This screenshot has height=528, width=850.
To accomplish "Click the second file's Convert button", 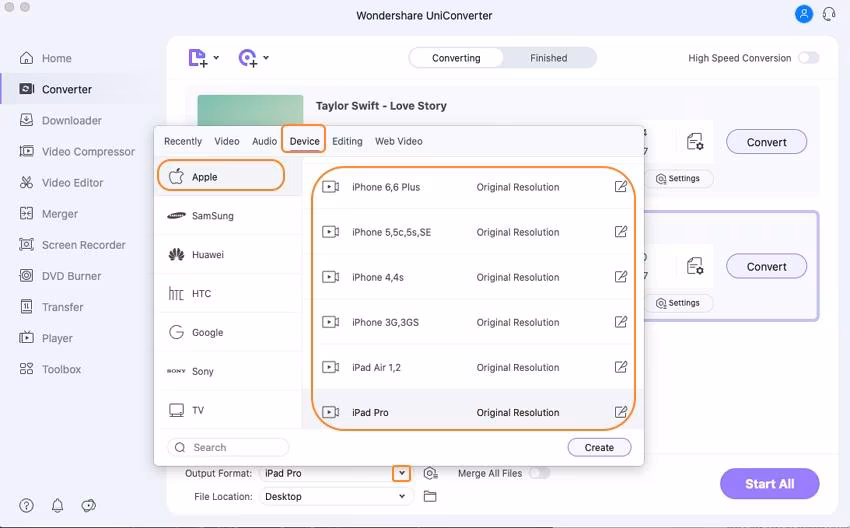I will [766, 266].
